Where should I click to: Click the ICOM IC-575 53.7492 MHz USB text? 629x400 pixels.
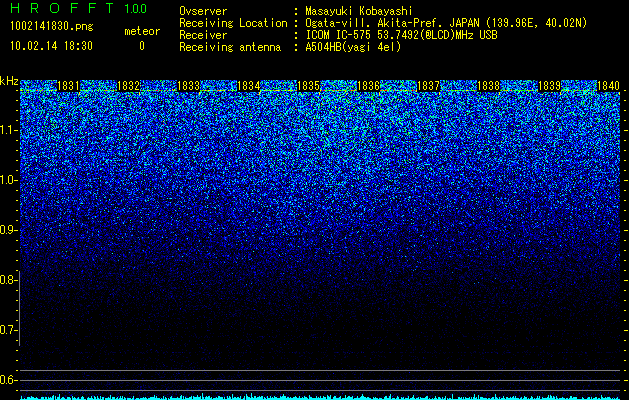401,35
